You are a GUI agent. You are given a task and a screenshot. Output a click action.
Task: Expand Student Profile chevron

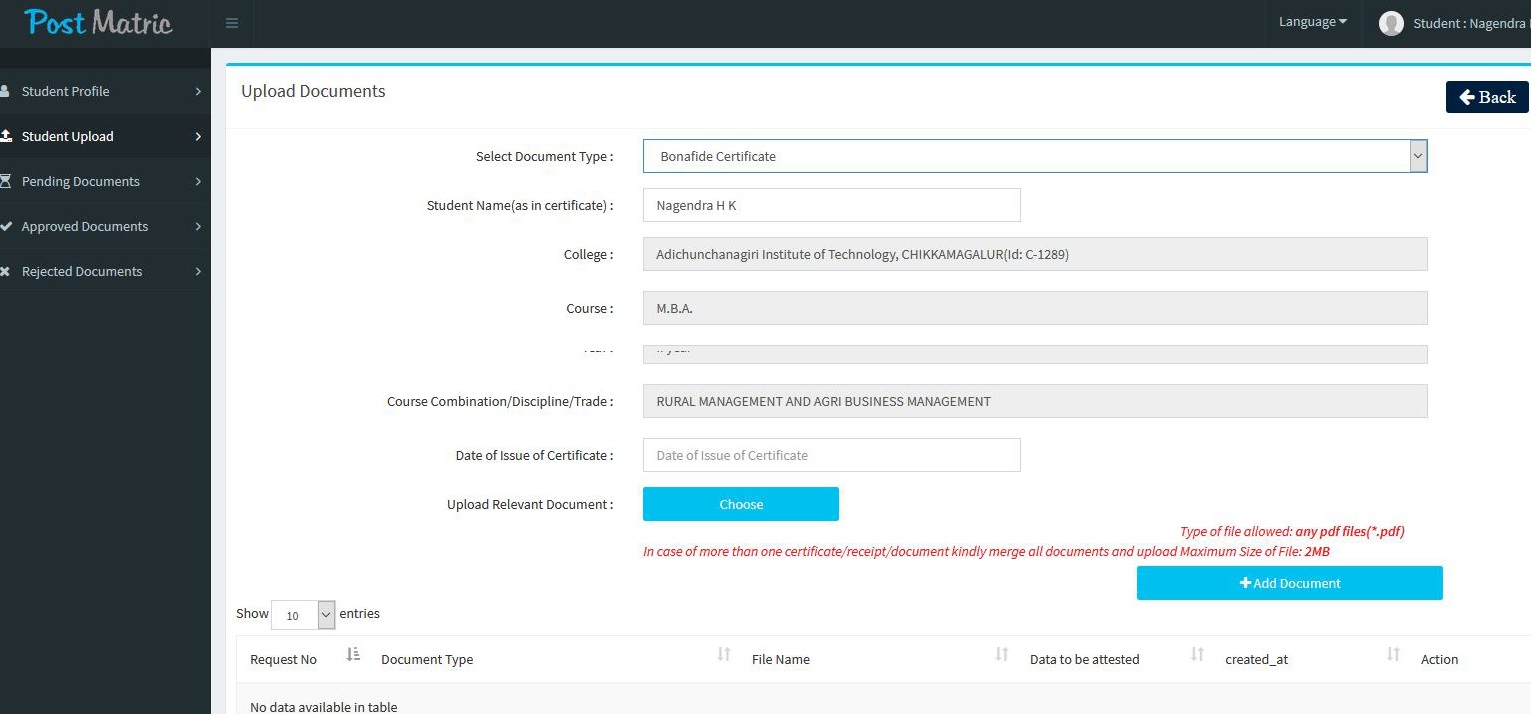tap(198, 91)
